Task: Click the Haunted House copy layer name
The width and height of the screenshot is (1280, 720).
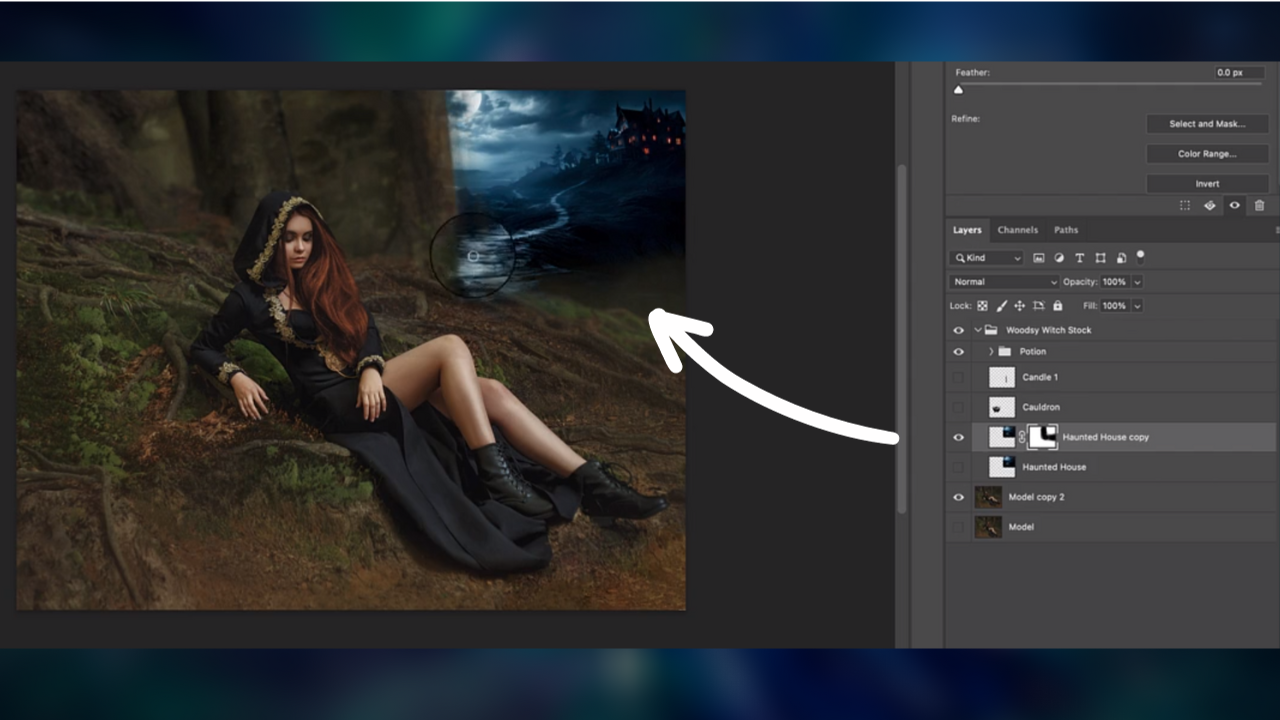Action: point(1106,437)
